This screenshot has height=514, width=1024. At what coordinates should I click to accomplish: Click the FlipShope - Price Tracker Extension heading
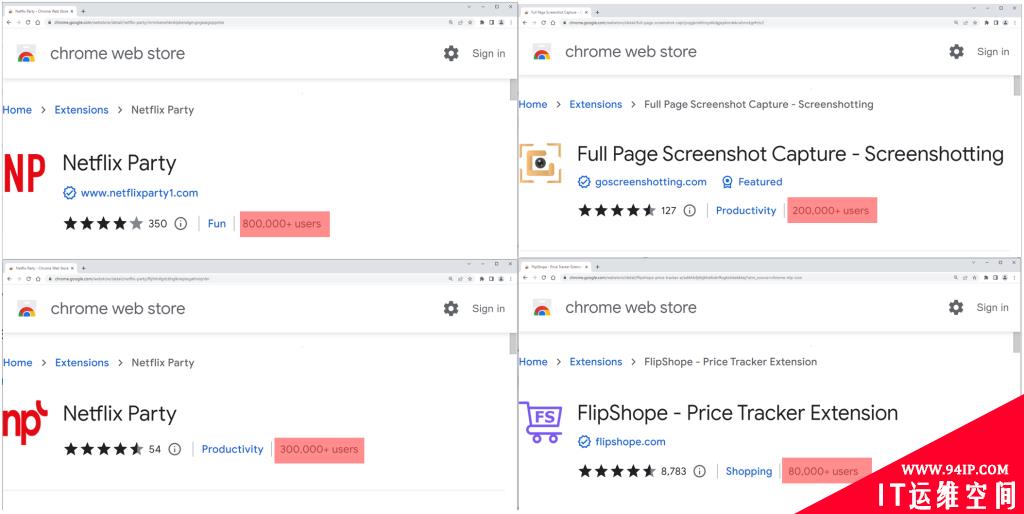(737, 413)
